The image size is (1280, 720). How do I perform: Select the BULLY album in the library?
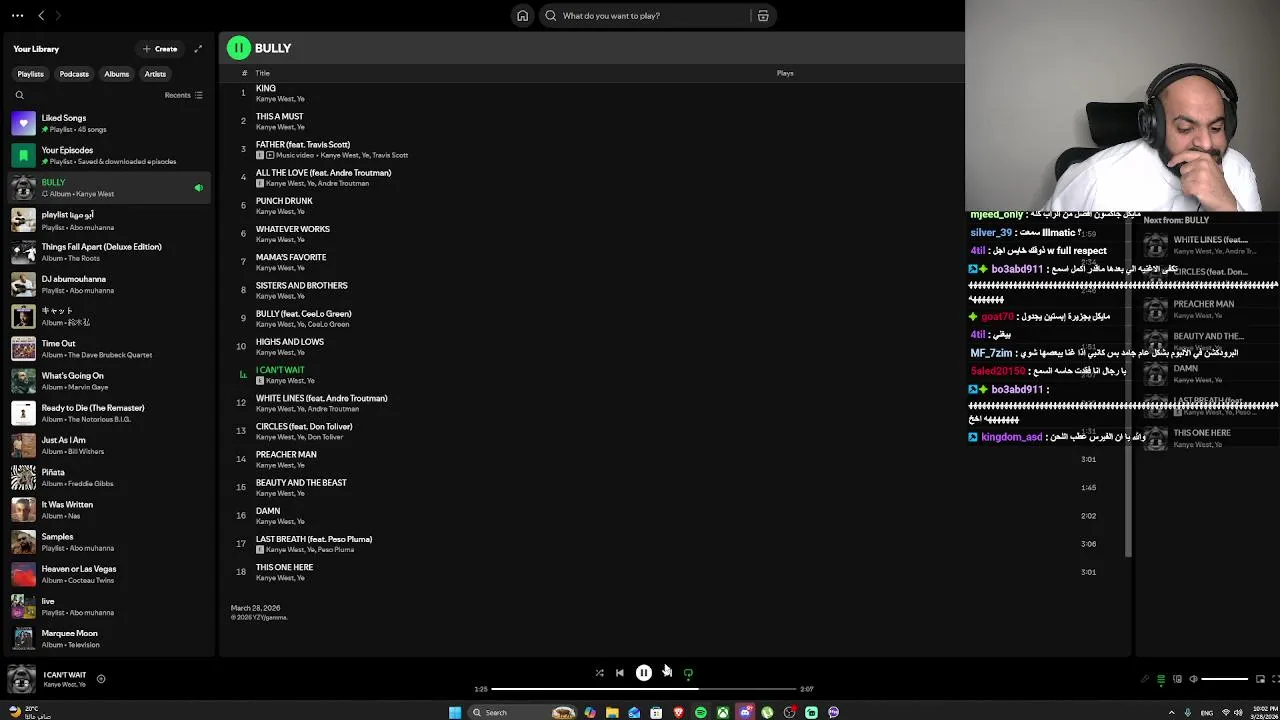pyautogui.click(x=109, y=187)
